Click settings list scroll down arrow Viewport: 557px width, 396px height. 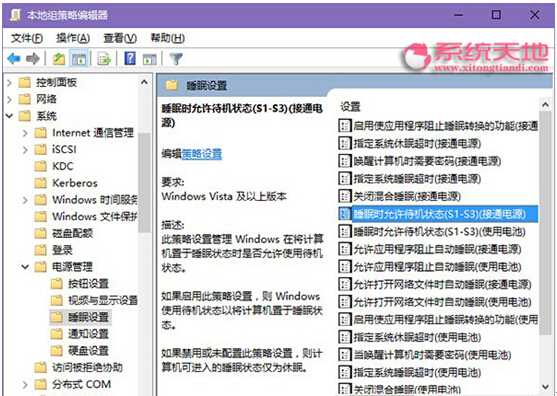click(x=545, y=386)
